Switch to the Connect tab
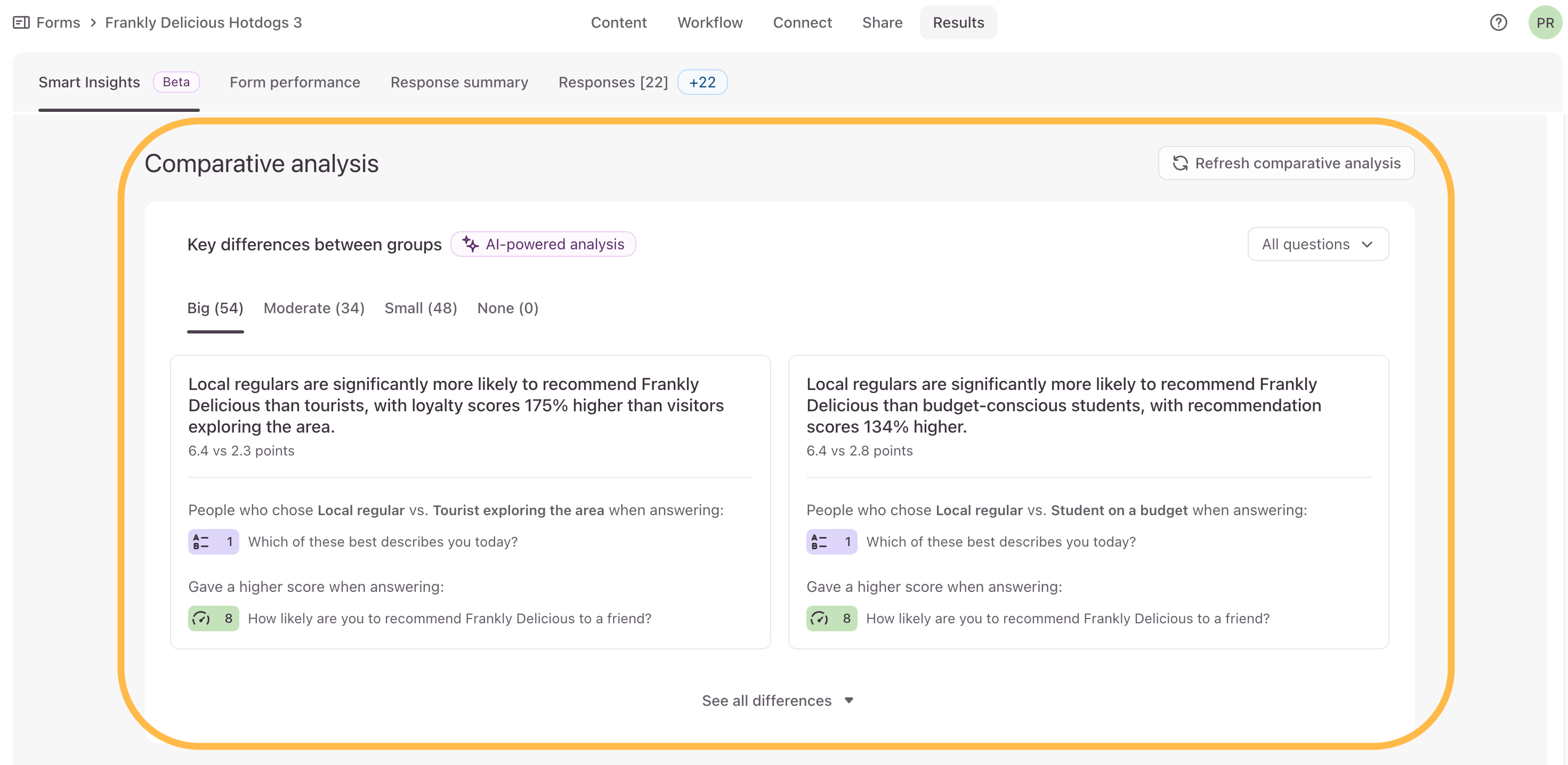This screenshot has height=765, width=1568. click(x=802, y=22)
